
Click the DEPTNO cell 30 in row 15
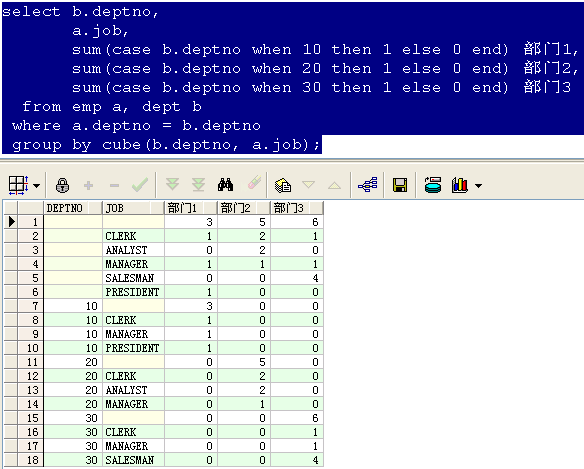coord(73,418)
